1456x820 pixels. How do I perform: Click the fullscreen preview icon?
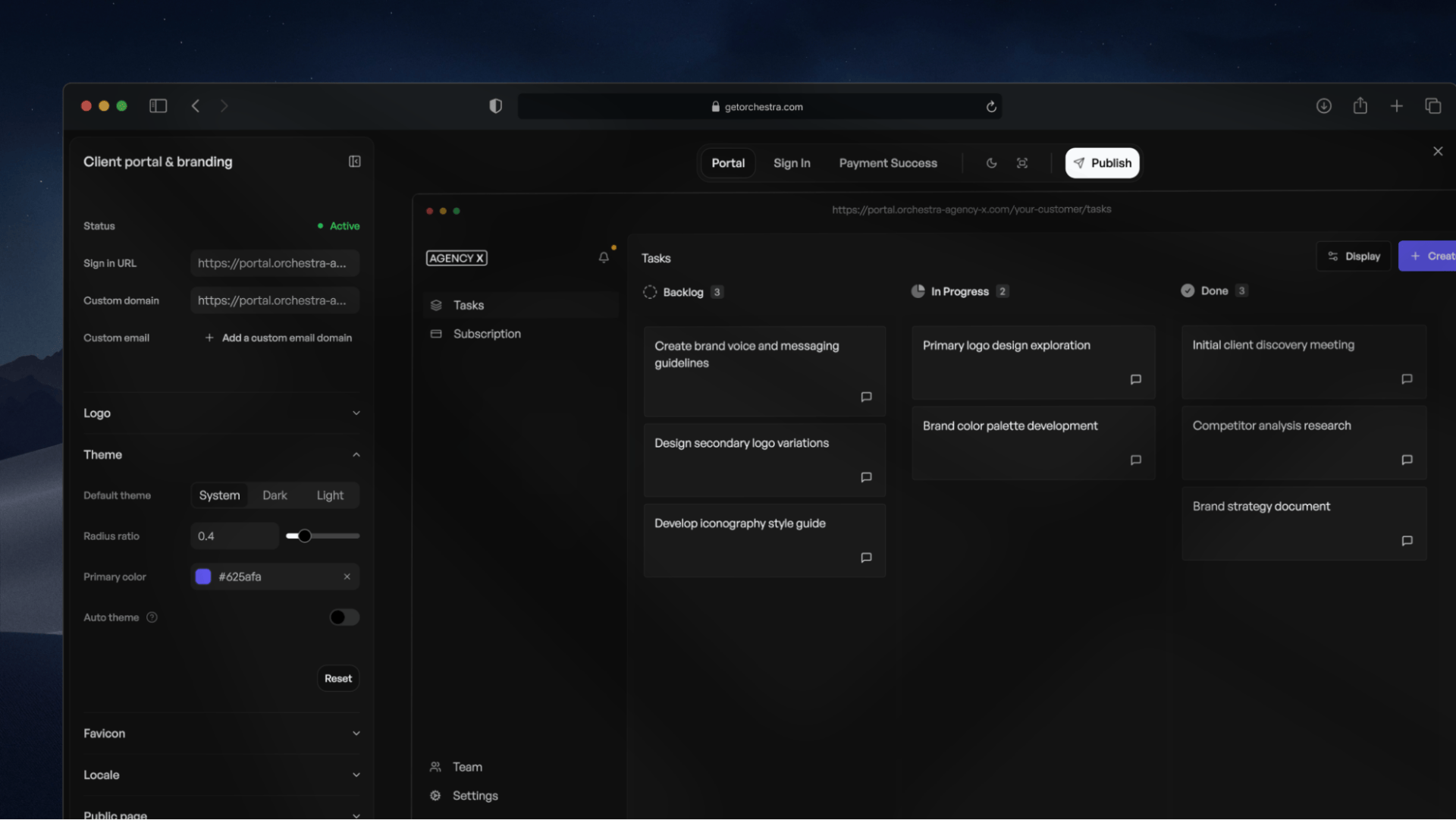[1021, 163]
